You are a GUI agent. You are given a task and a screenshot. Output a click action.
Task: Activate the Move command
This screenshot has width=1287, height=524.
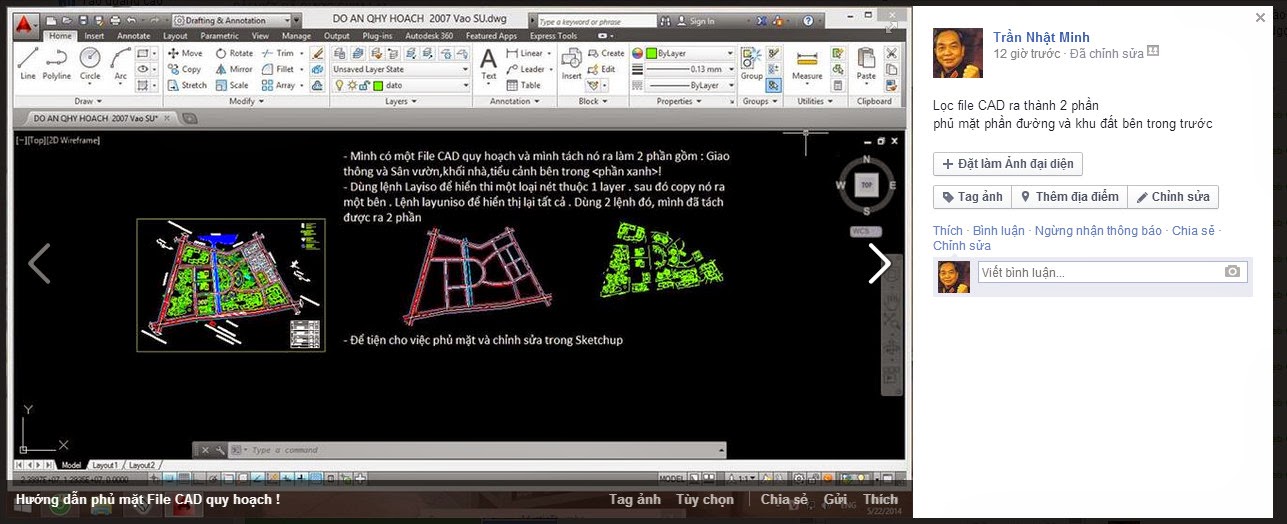(183, 53)
